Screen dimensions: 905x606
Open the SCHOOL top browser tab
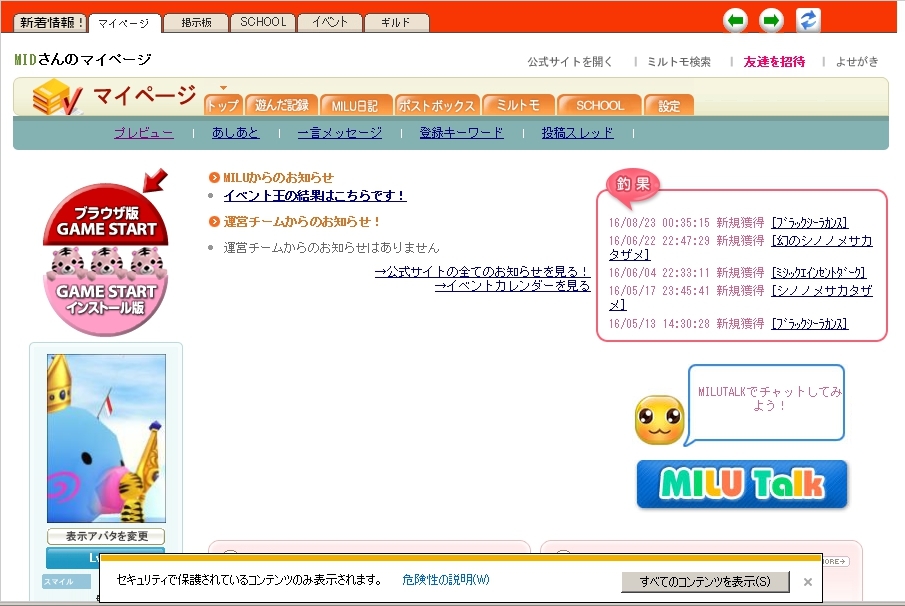[x=262, y=22]
